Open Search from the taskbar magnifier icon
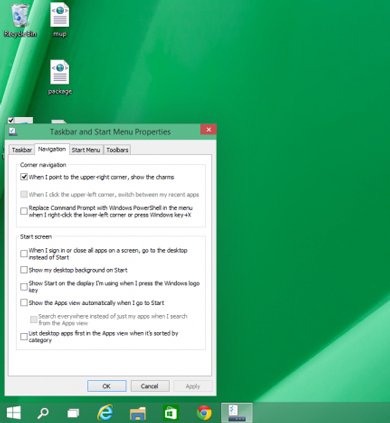This screenshot has width=390, height=423. (43, 413)
